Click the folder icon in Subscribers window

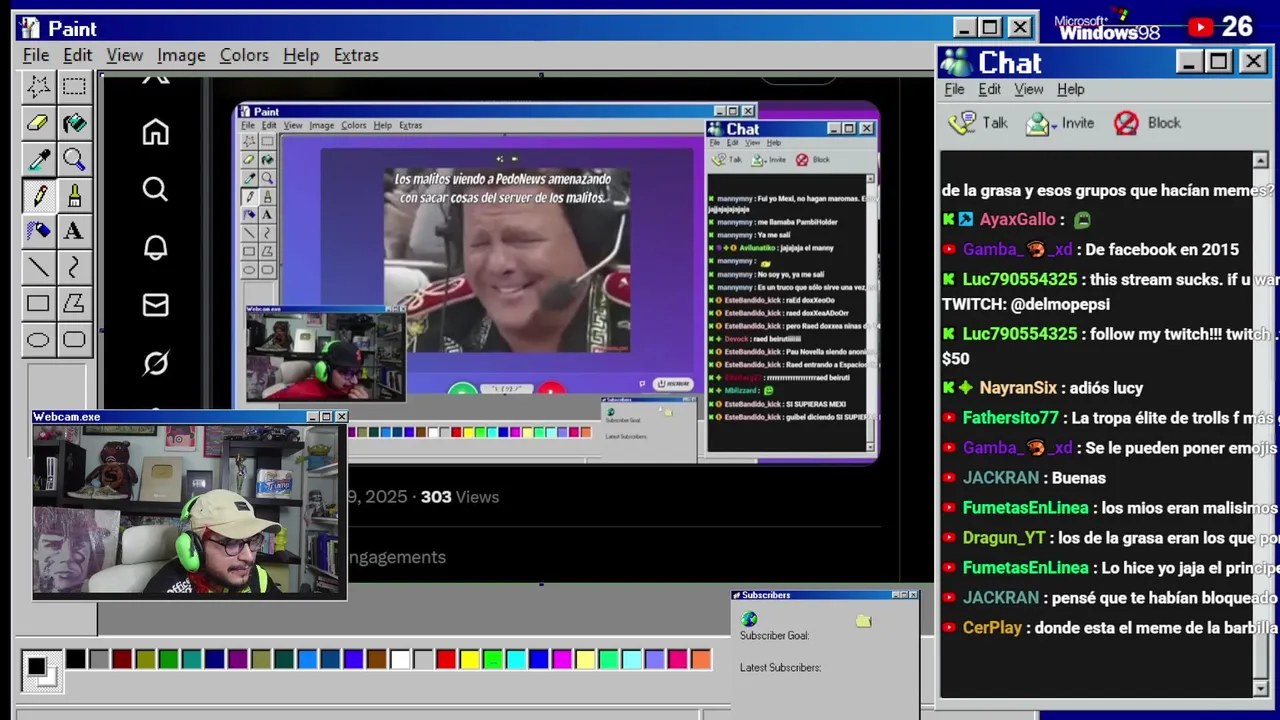coord(864,621)
